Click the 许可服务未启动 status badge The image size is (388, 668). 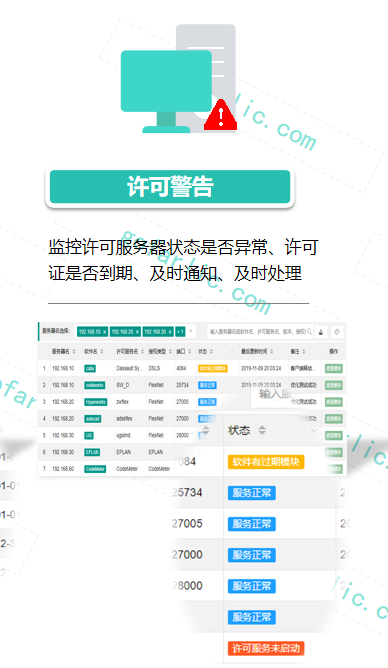click(x=266, y=648)
